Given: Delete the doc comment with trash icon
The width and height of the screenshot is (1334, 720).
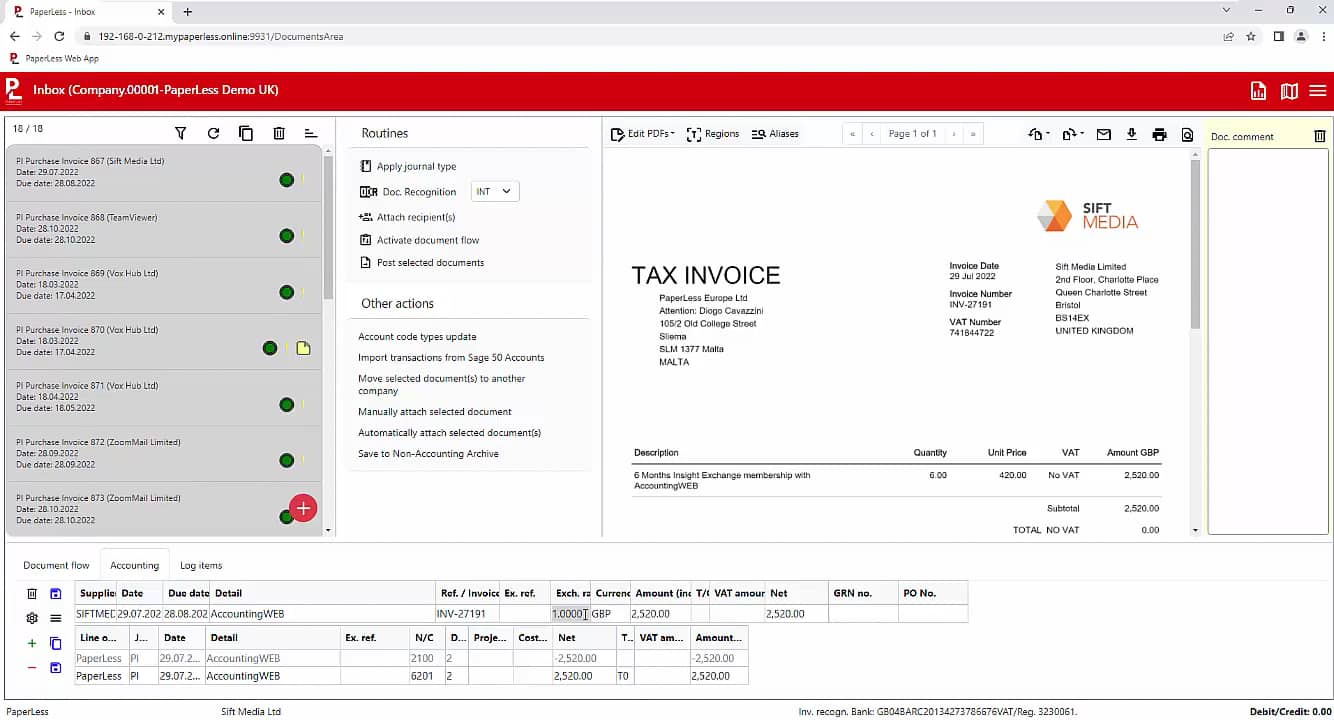Looking at the screenshot, I should click(x=1320, y=136).
